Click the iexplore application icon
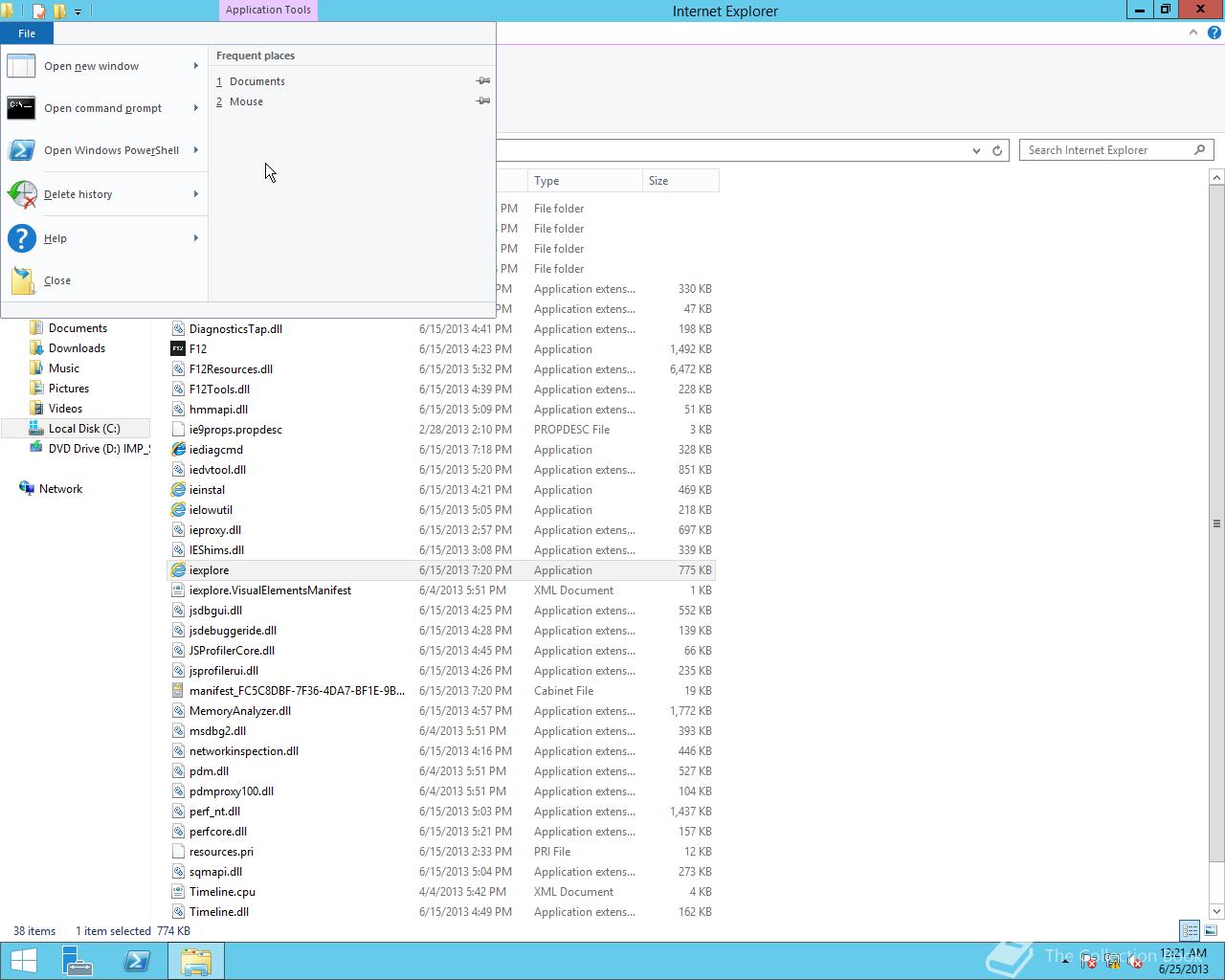This screenshot has width=1225, height=980. pos(178,570)
